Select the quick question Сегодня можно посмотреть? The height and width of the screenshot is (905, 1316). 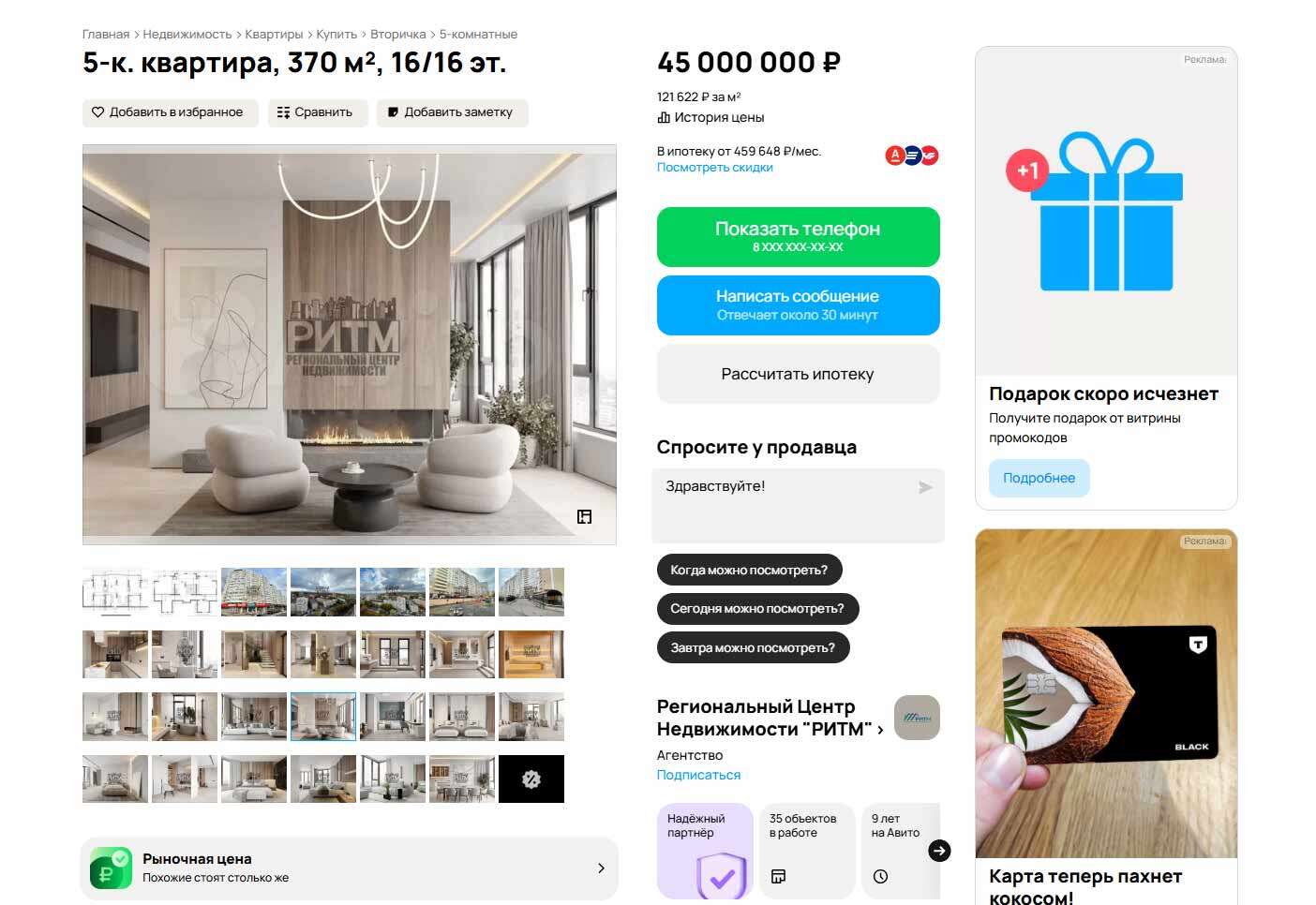click(757, 609)
